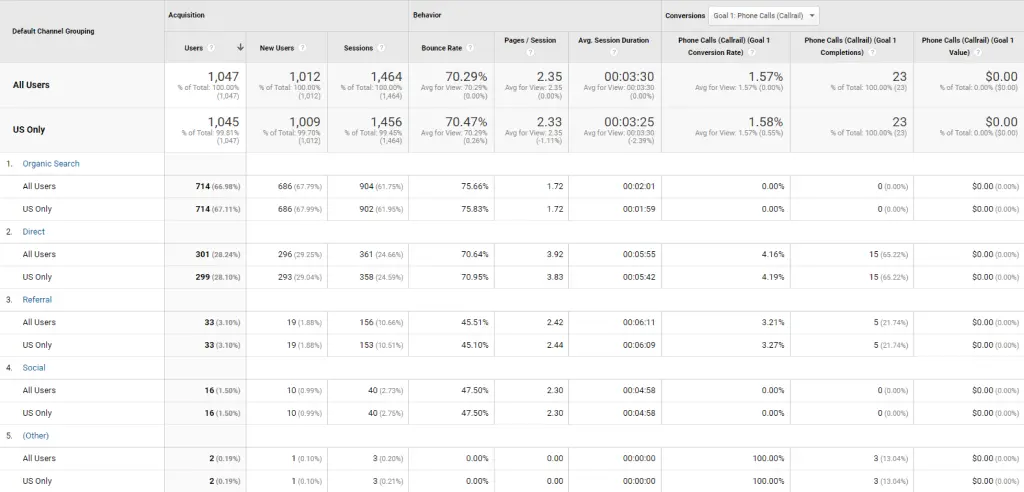1024x492 pixels.
Task: Sort by the Goal 1 Completions column header
Action: (x=850, y=46)
